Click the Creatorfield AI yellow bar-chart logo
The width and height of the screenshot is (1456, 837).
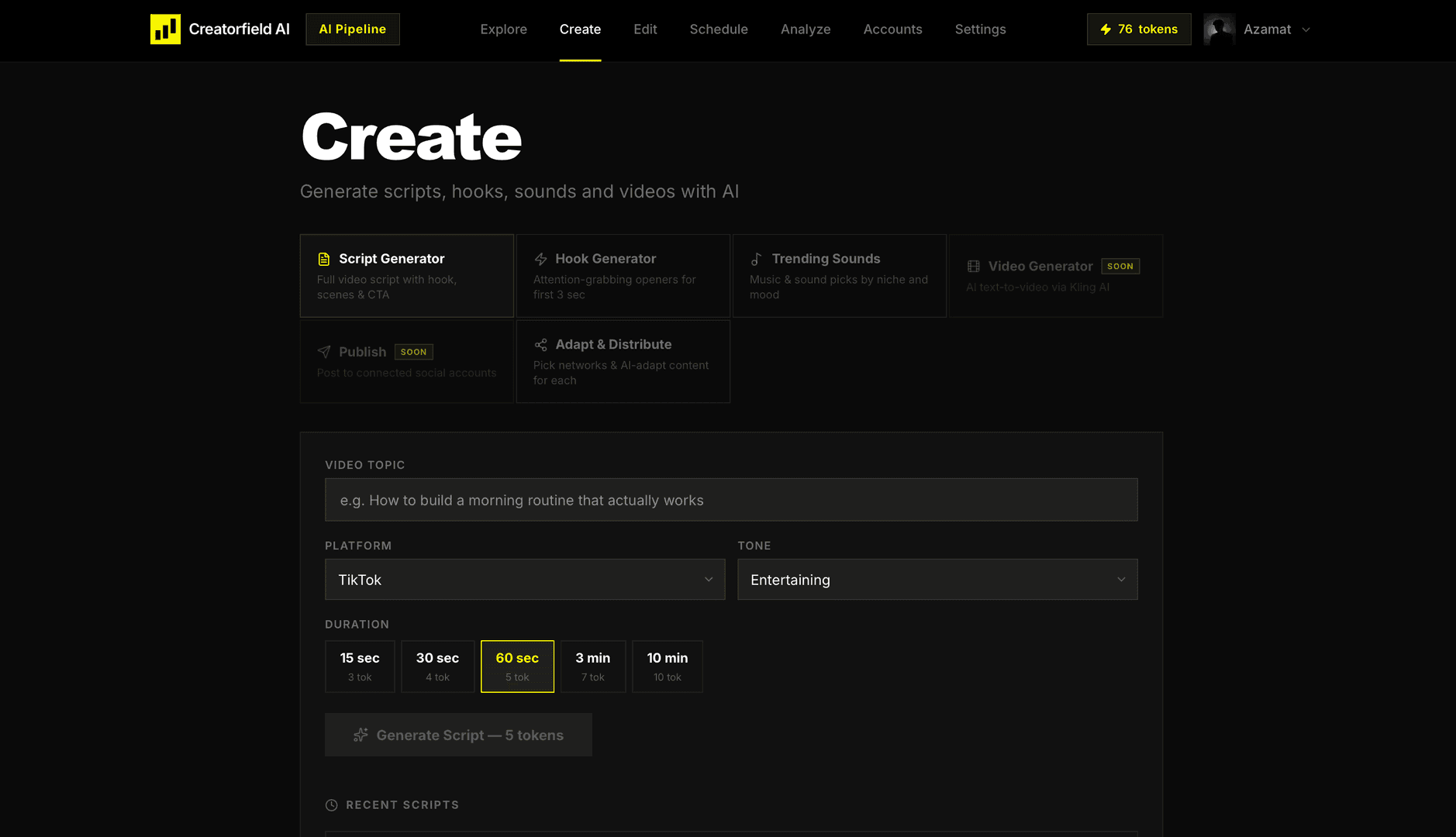(x=165, y=29)
